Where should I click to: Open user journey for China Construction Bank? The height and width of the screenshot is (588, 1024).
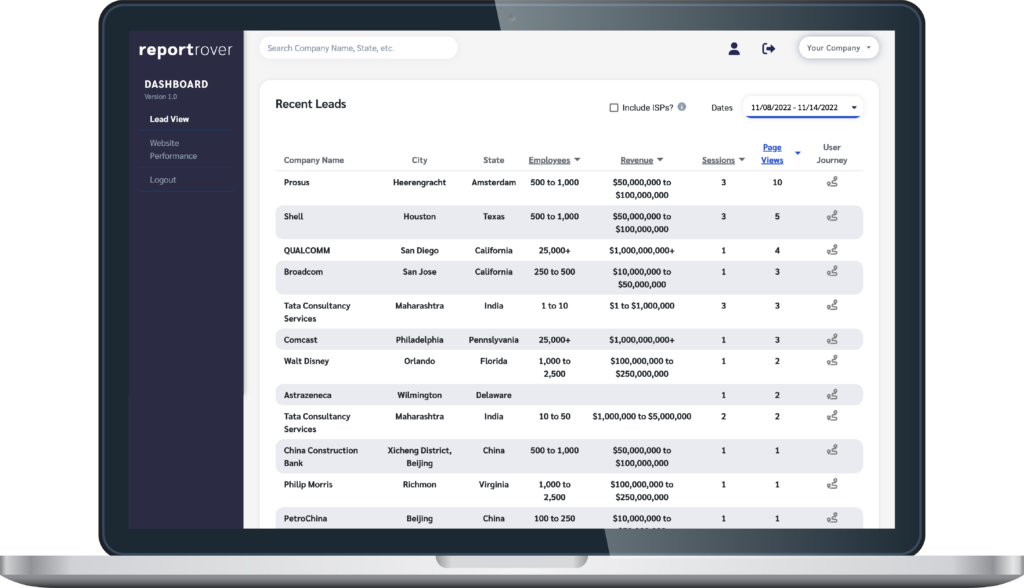832,450
